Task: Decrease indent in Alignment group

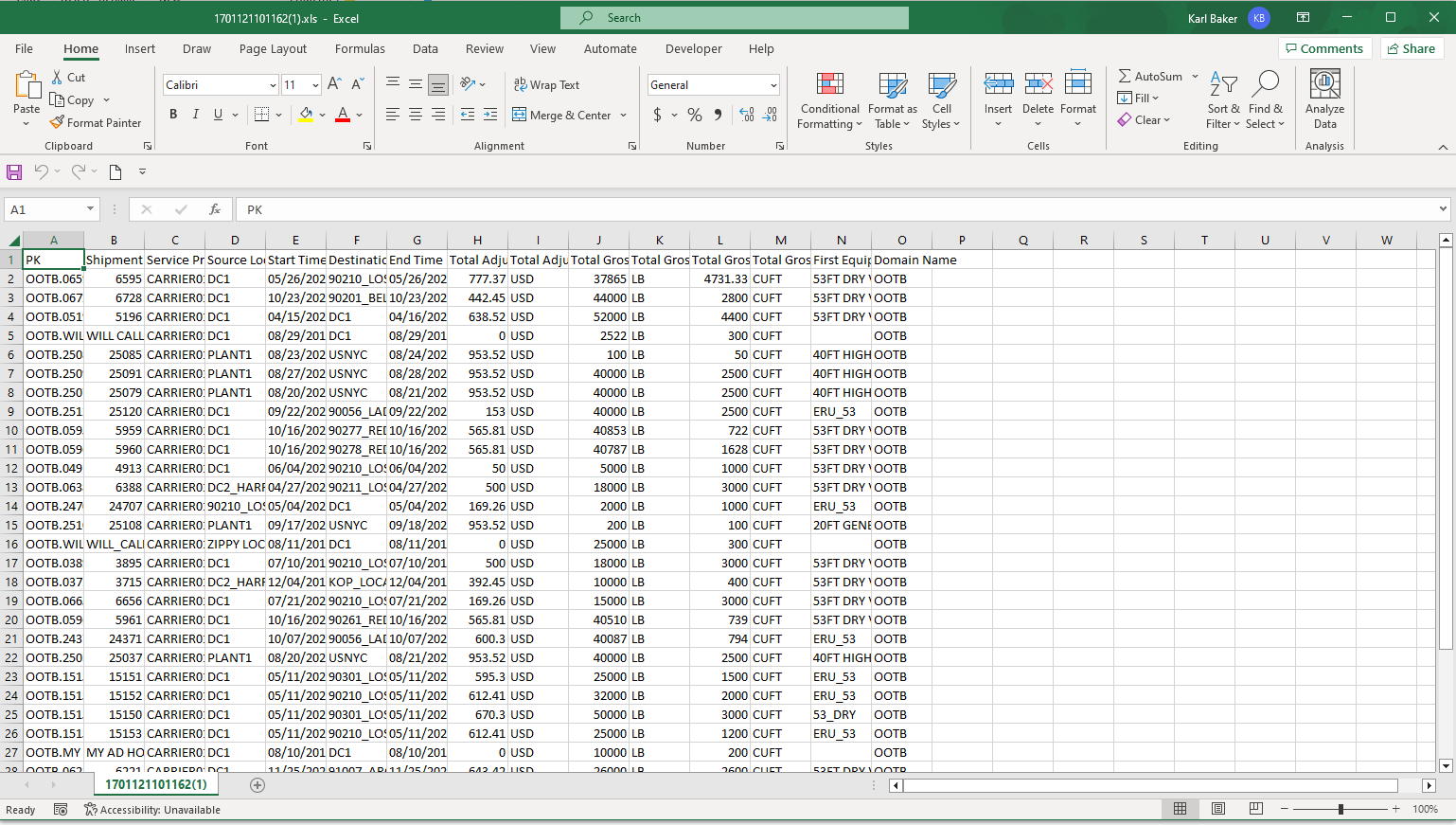Action: [468, 115]
